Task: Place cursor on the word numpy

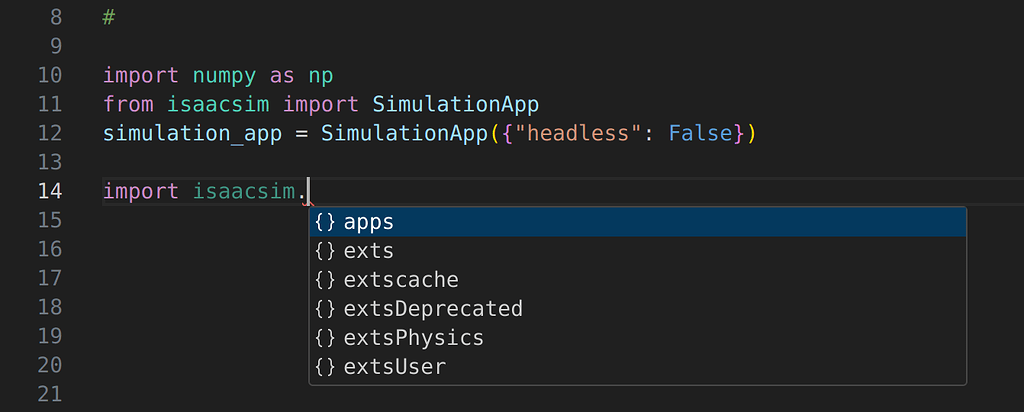Action: [224, 76]
